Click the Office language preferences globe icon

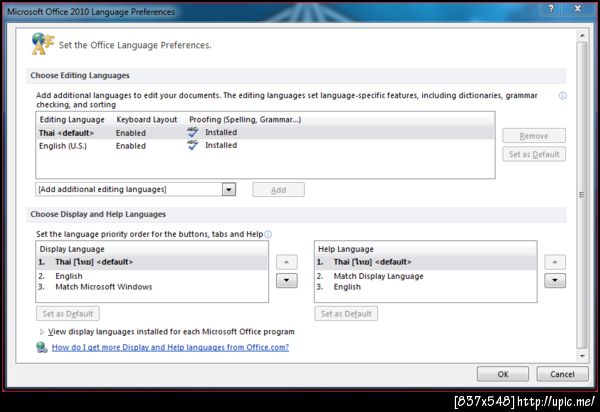point(42,44)
